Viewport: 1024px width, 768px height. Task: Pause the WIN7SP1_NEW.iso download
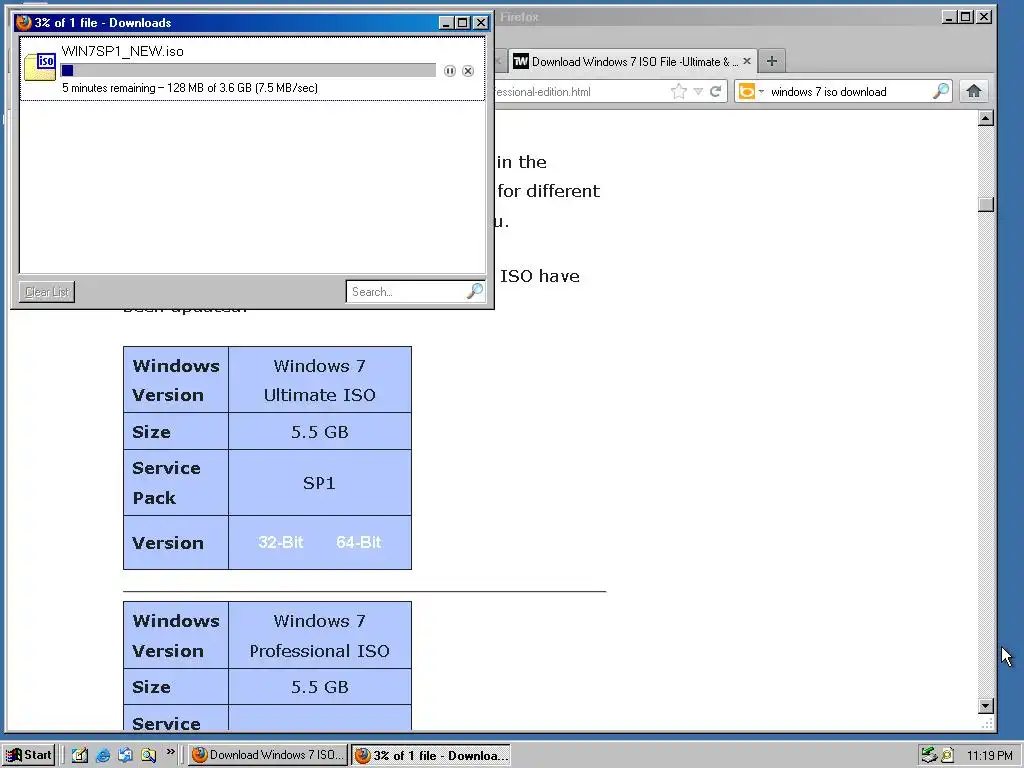tap(449, 71)
